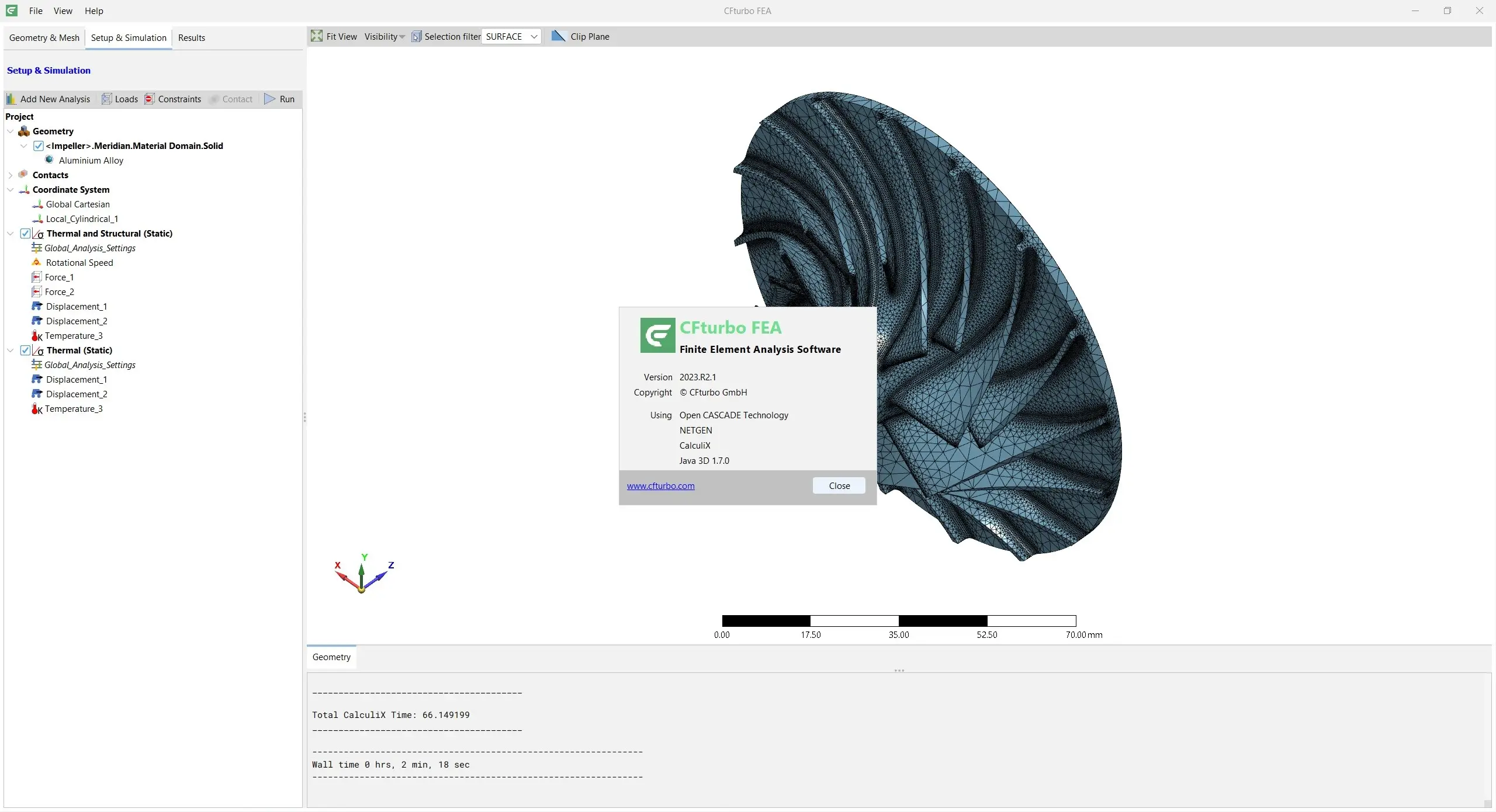
Task: Toggle the Thermal (Static) analysis checkbox
Action: [25, 350]
